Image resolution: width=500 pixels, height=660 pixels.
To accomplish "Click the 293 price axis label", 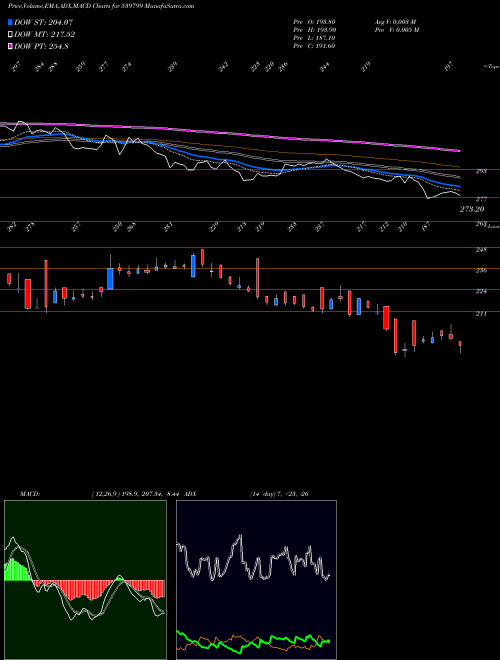I will coord(482,171).
